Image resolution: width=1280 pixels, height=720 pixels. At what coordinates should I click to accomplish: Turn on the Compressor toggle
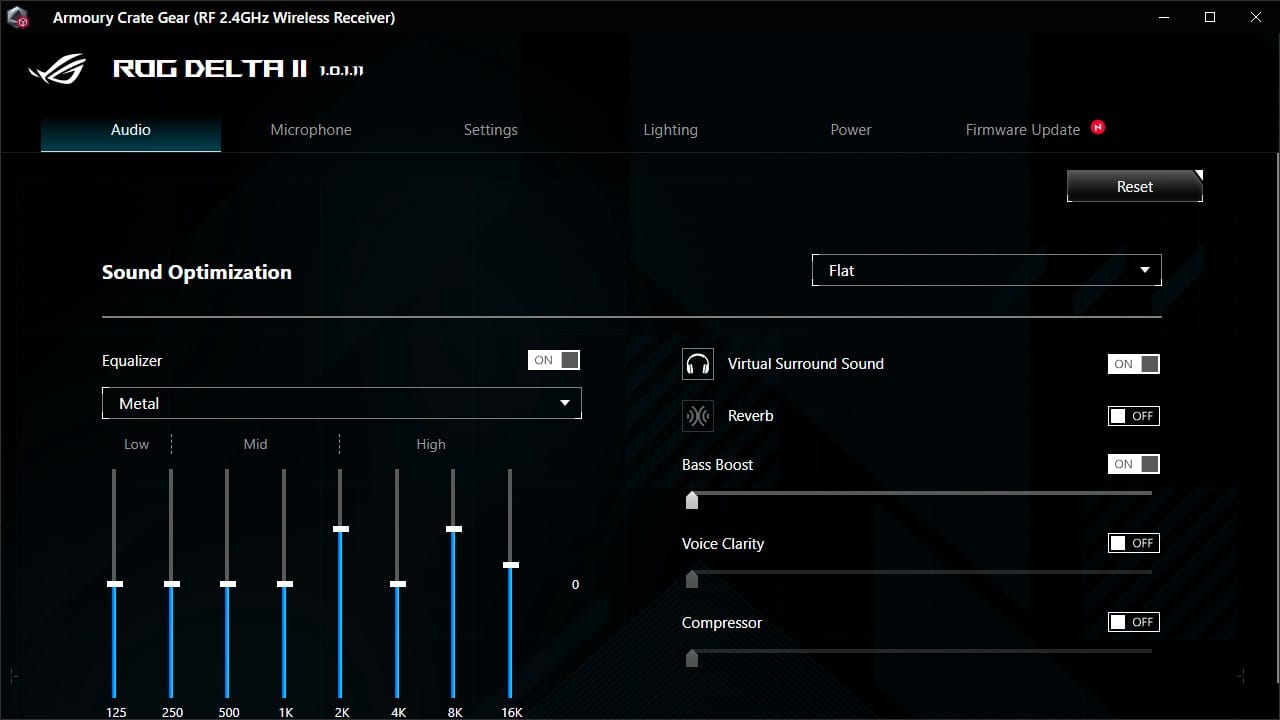(1133, 622)
